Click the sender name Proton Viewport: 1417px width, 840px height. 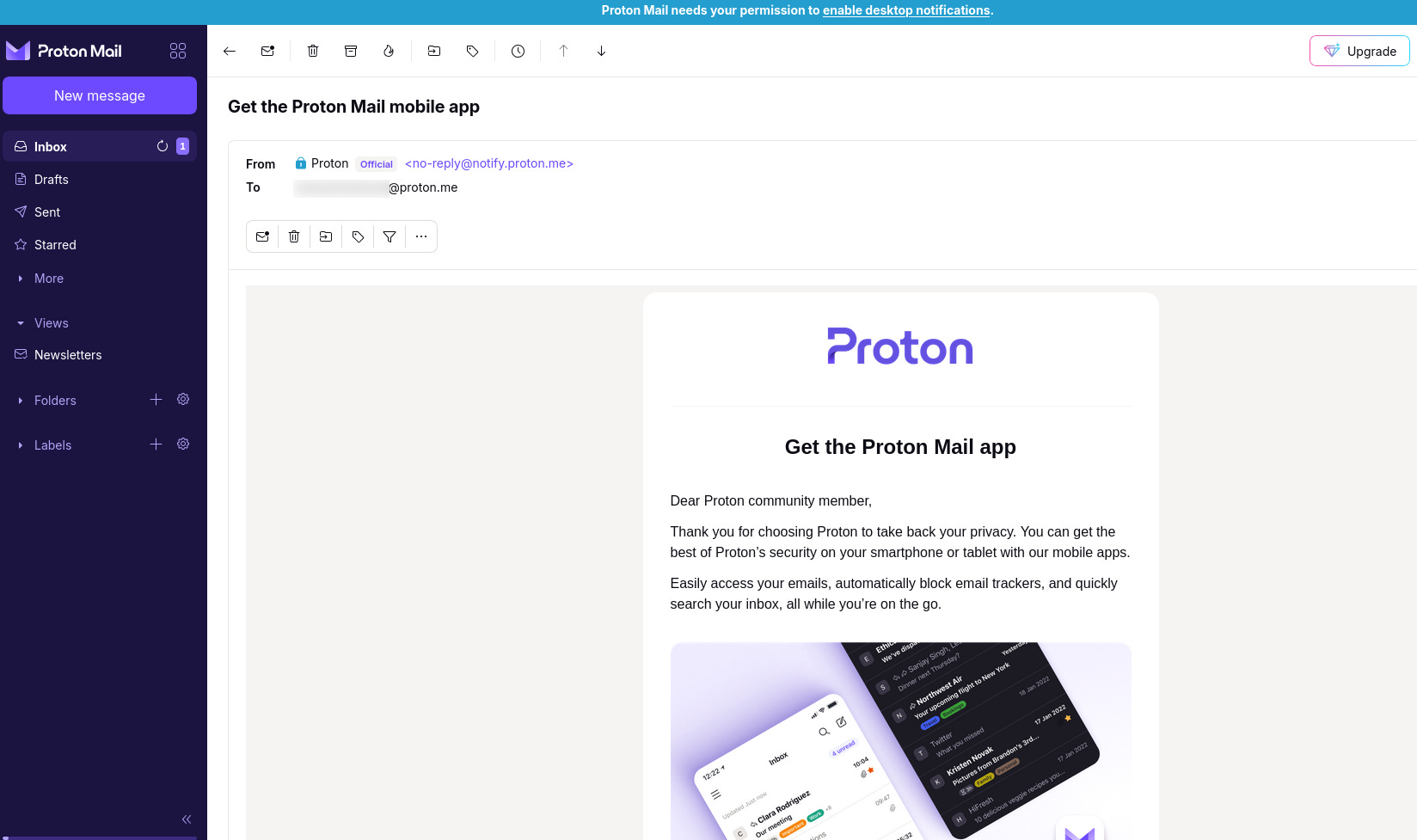[x=329, y=163]
